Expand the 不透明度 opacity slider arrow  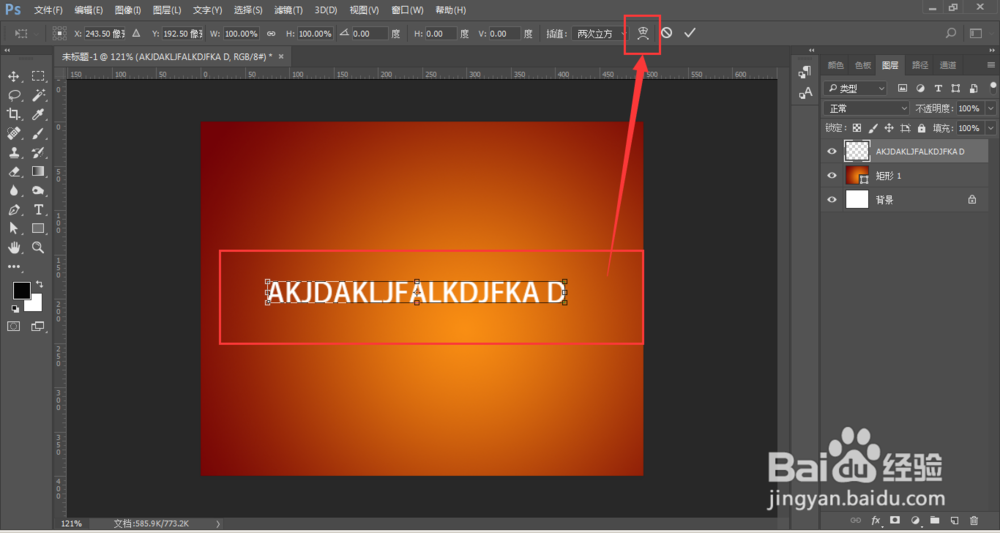pos(990,108)
